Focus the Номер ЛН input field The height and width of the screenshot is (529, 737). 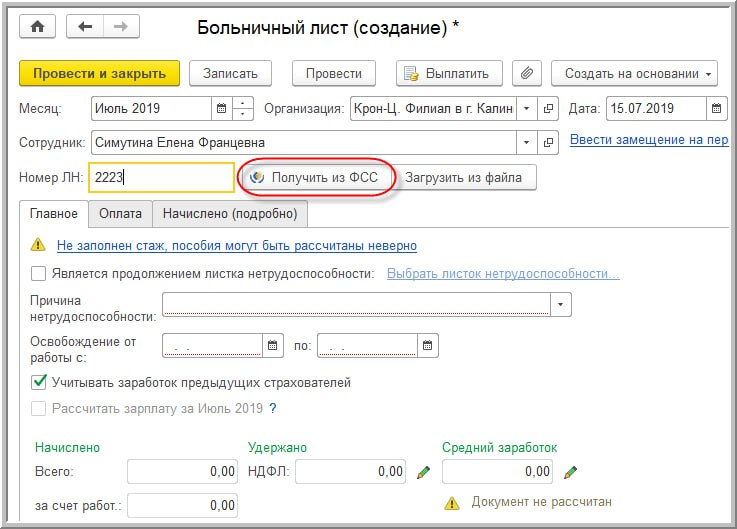(161, 177)
